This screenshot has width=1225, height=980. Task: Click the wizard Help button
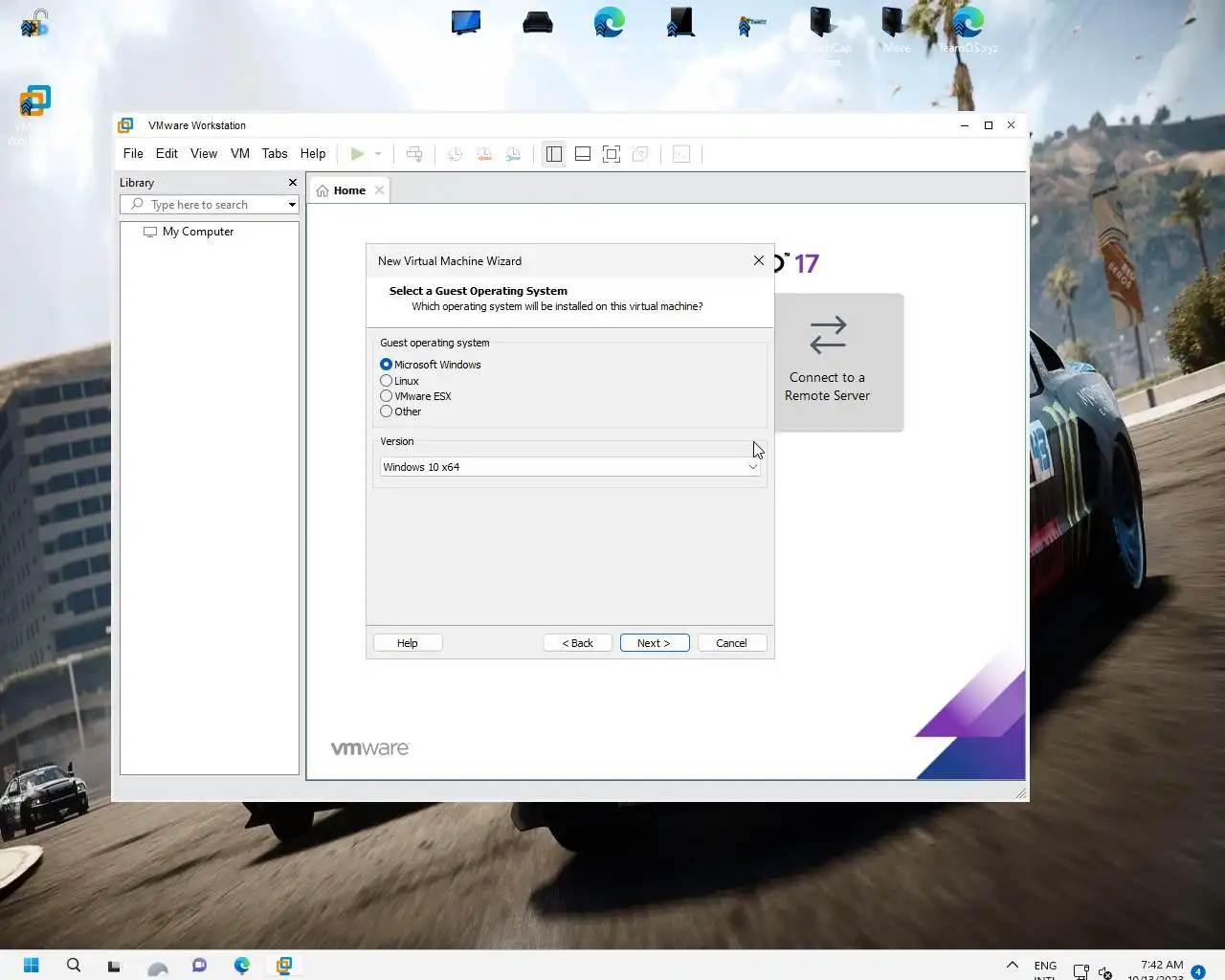click(408, 643)
